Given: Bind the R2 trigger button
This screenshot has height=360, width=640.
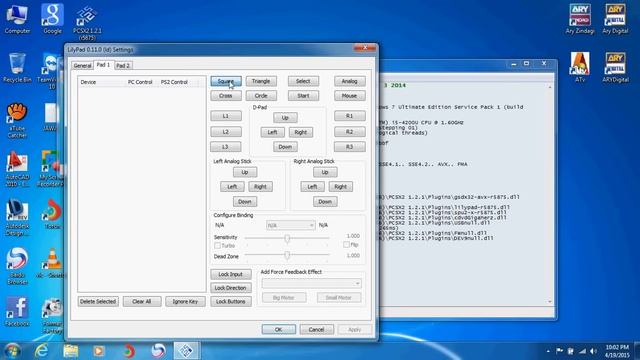Looking at the screenshot, I should click(x=350, y=132).
